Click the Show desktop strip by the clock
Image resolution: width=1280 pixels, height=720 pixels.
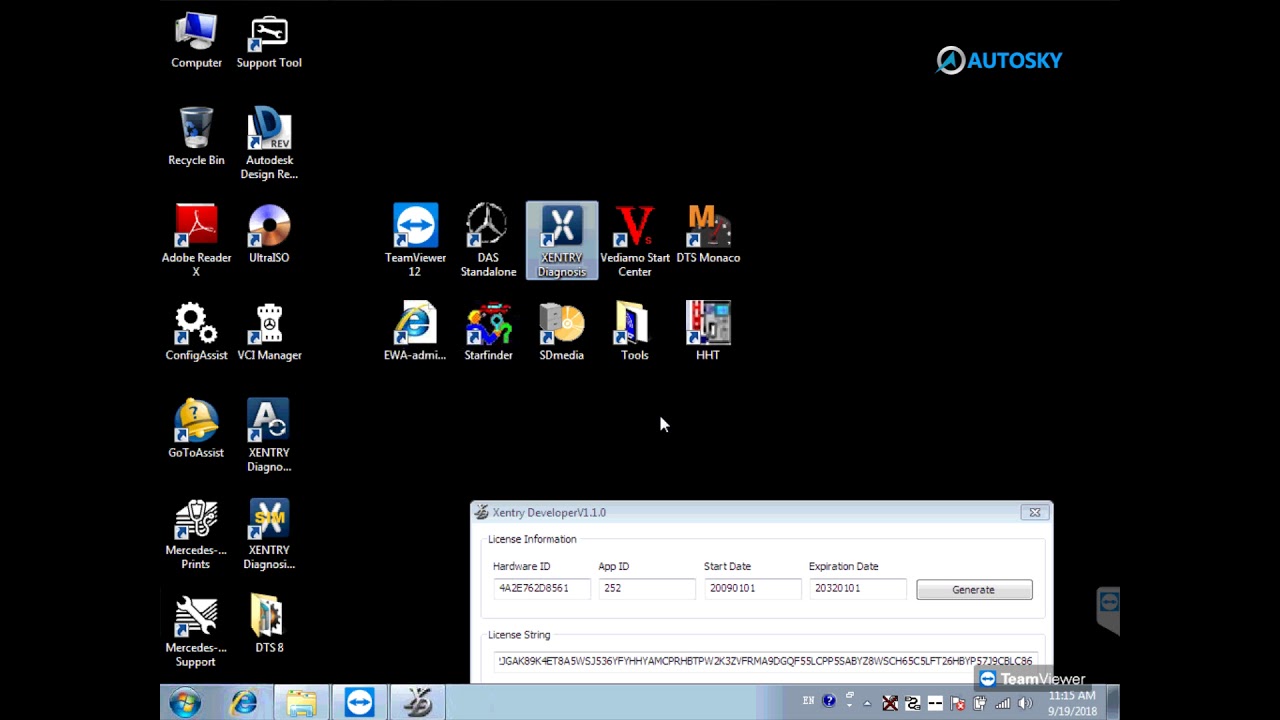(x=1113, y=703)
